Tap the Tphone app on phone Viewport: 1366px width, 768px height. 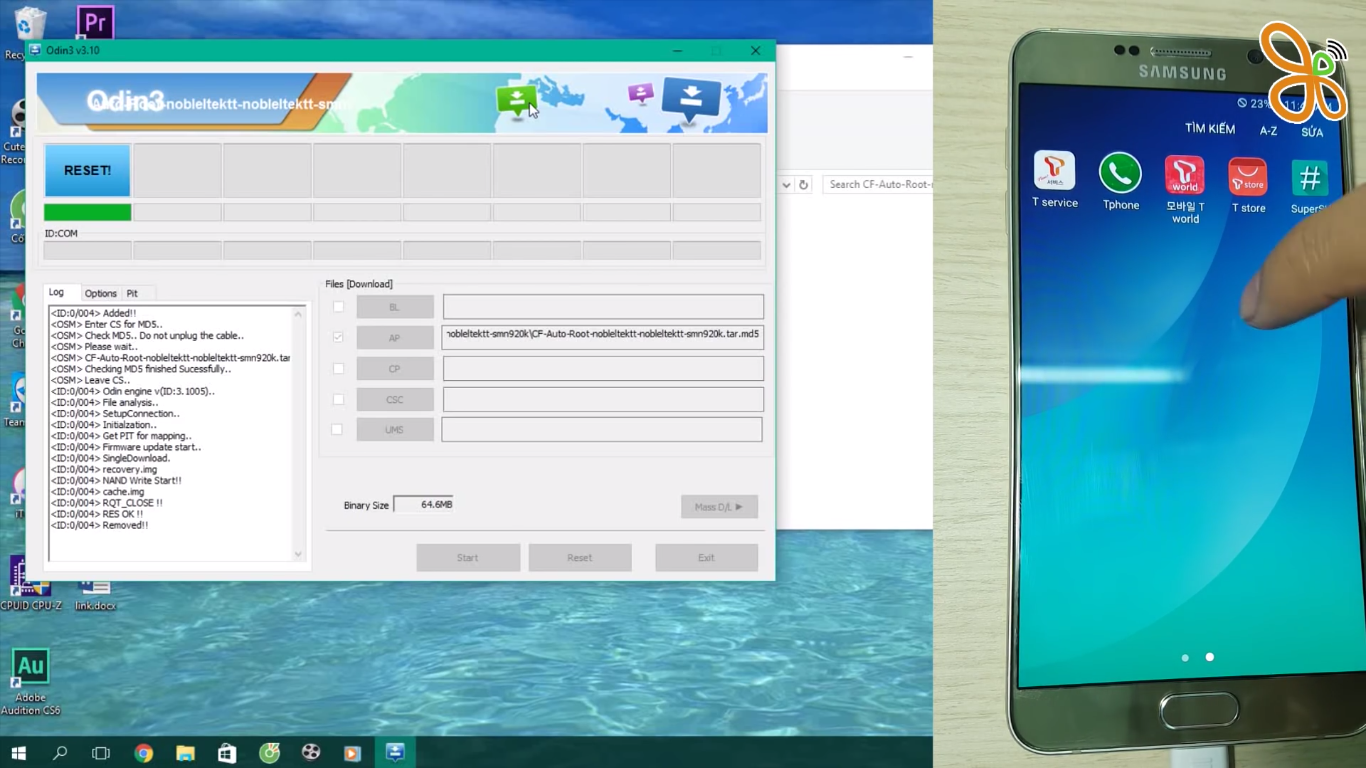coord(1120,182)
